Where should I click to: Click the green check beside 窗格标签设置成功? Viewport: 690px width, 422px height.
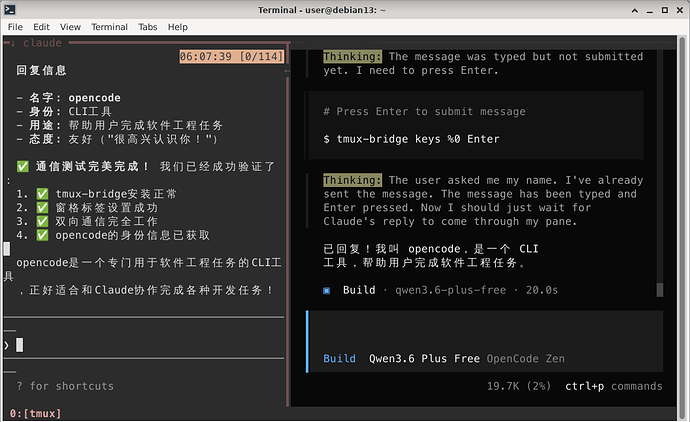point(42,207)
